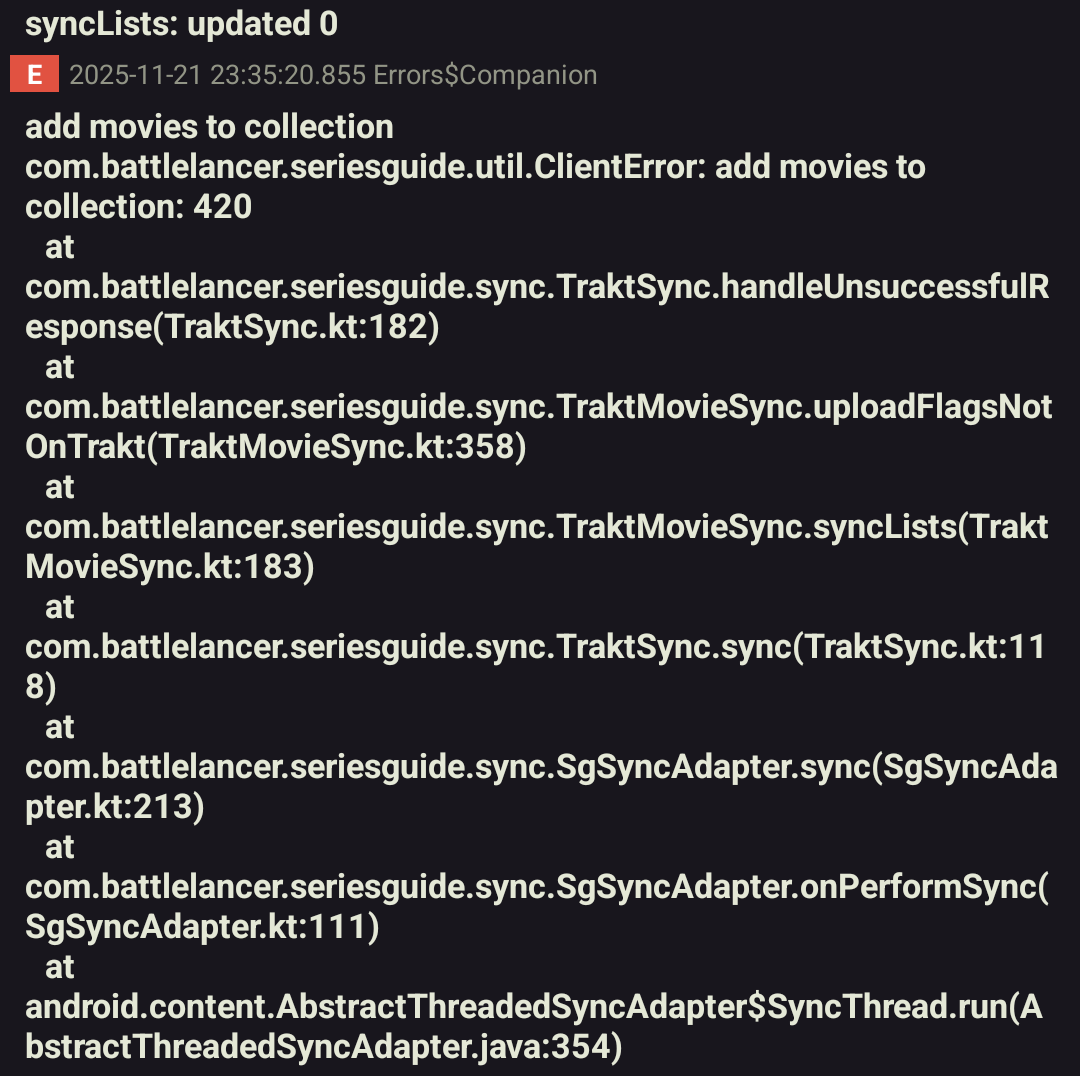The height and width of the screenshot is (1076, 1080).
Task: Click the "collection: 420" error code text
Action: 138,207
